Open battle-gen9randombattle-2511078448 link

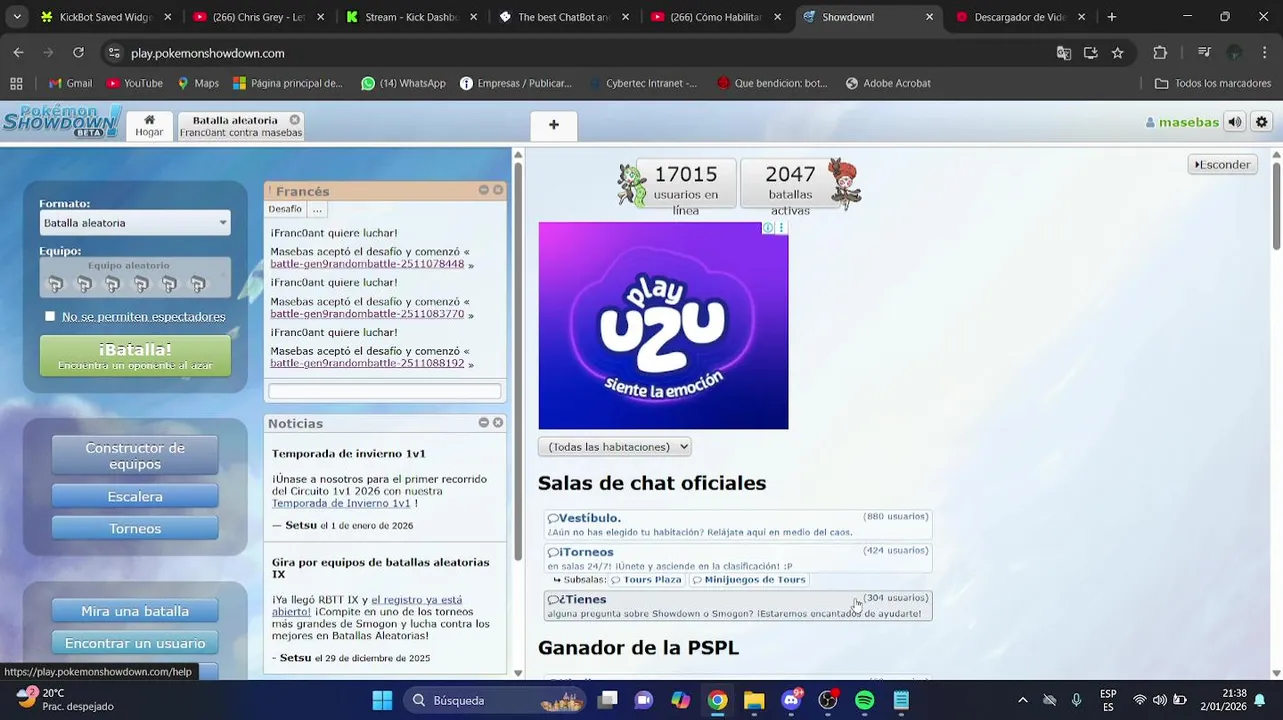click(367, 264)
